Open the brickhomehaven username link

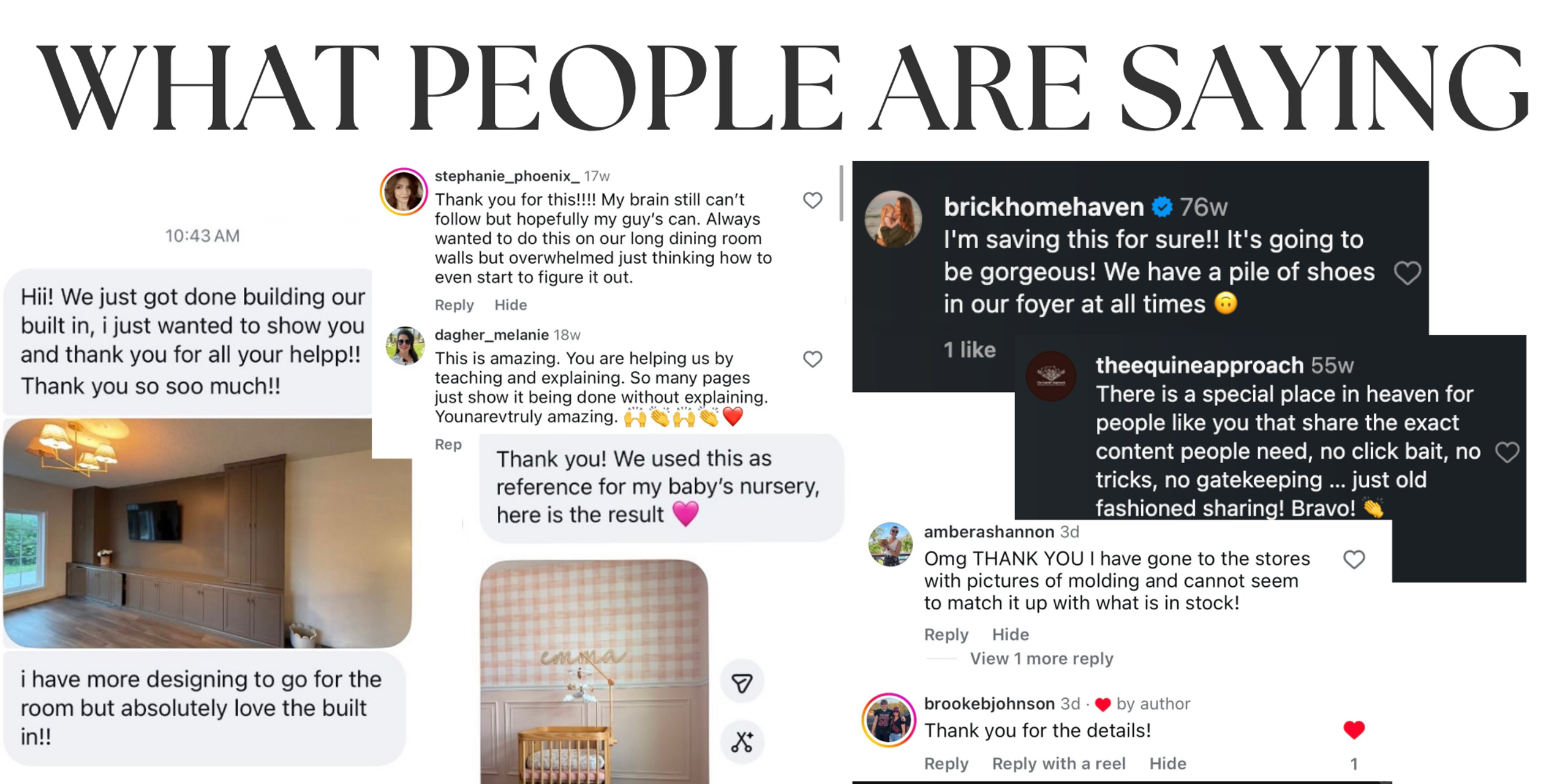tap(1043, 207)
